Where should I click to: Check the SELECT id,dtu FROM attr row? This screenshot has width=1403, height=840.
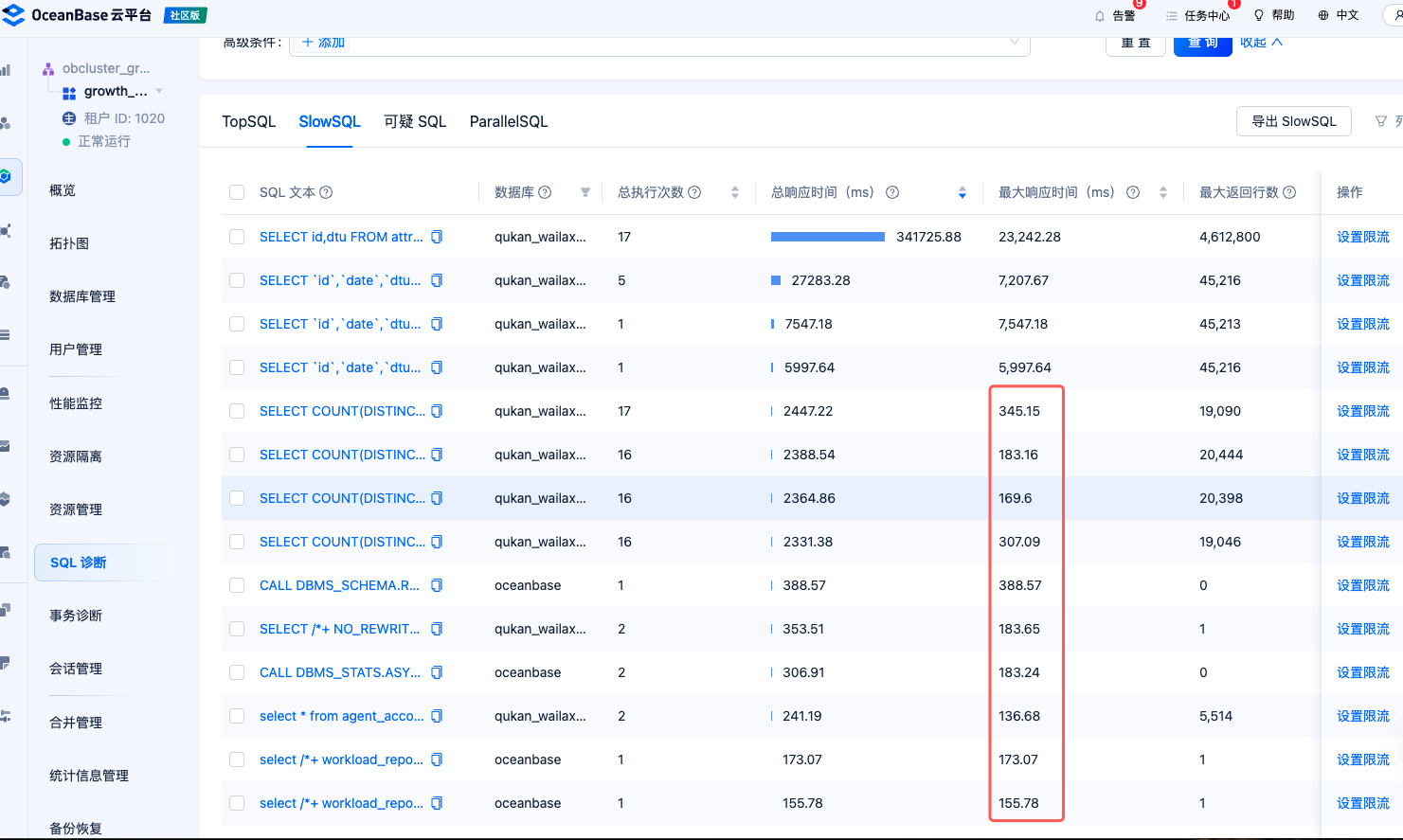237,237
